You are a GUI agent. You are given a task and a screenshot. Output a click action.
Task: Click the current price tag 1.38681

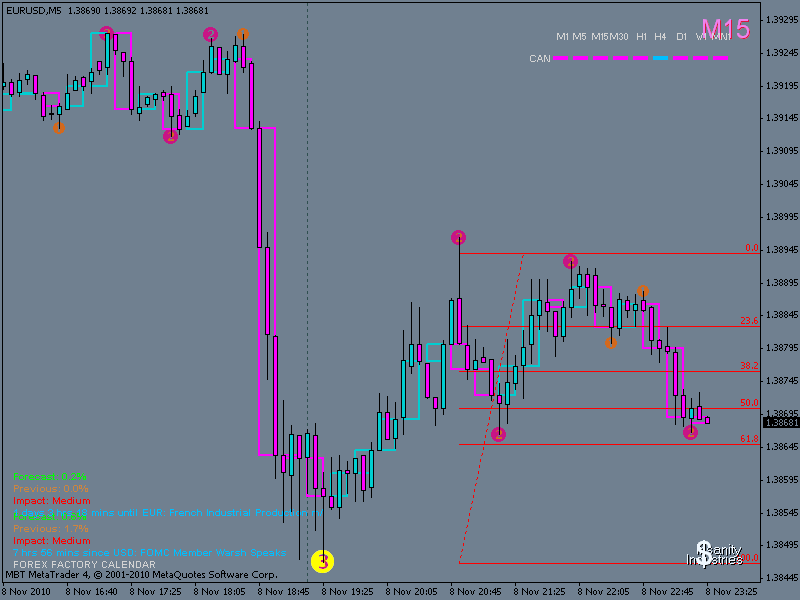point(781,422)
